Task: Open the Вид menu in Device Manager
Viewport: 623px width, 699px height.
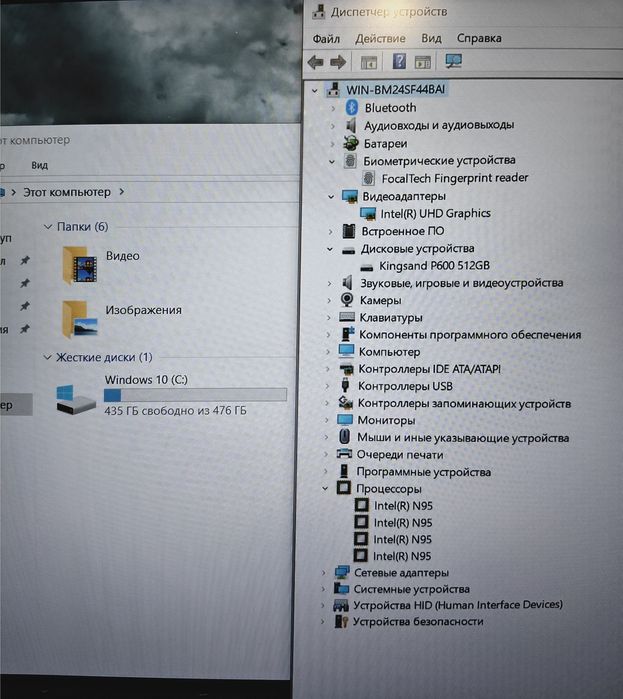Action: click(431, 38)
